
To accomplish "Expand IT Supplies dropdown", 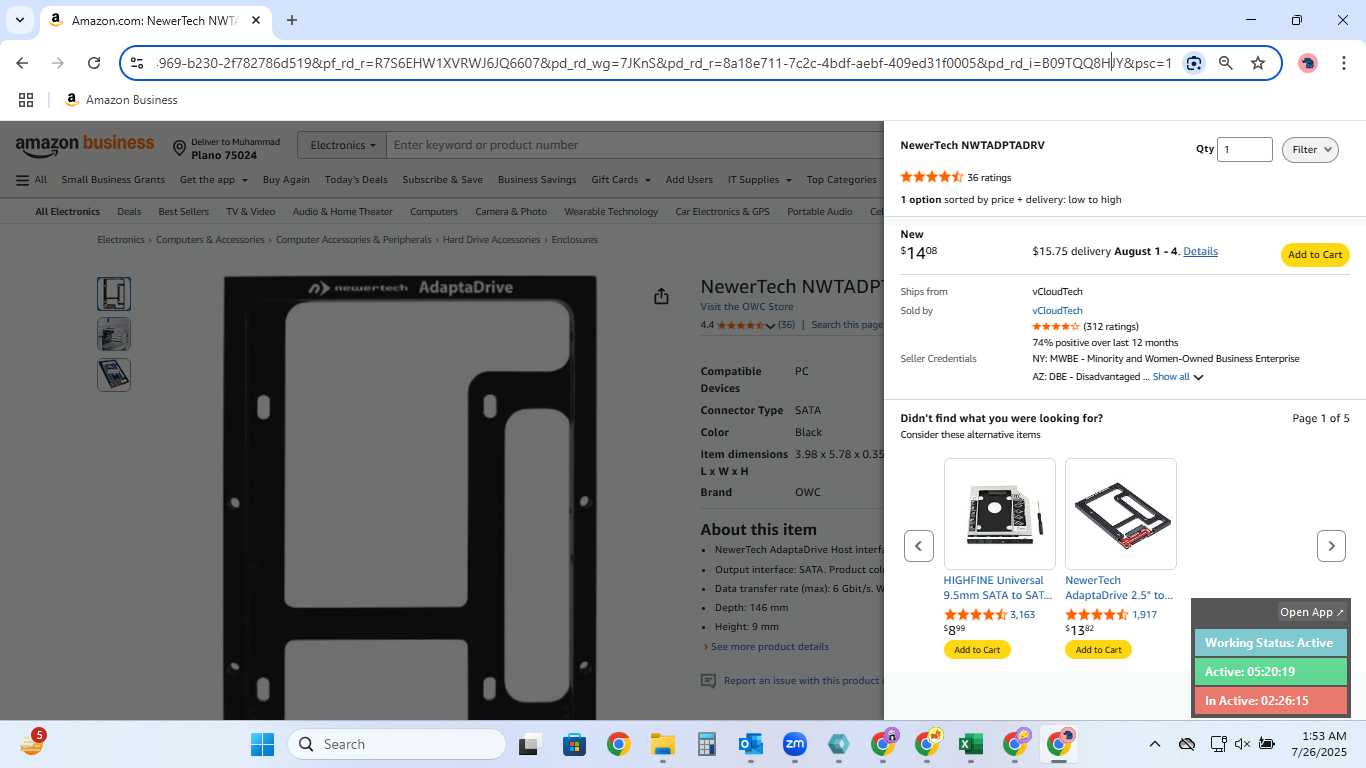I will click(759, 180).
